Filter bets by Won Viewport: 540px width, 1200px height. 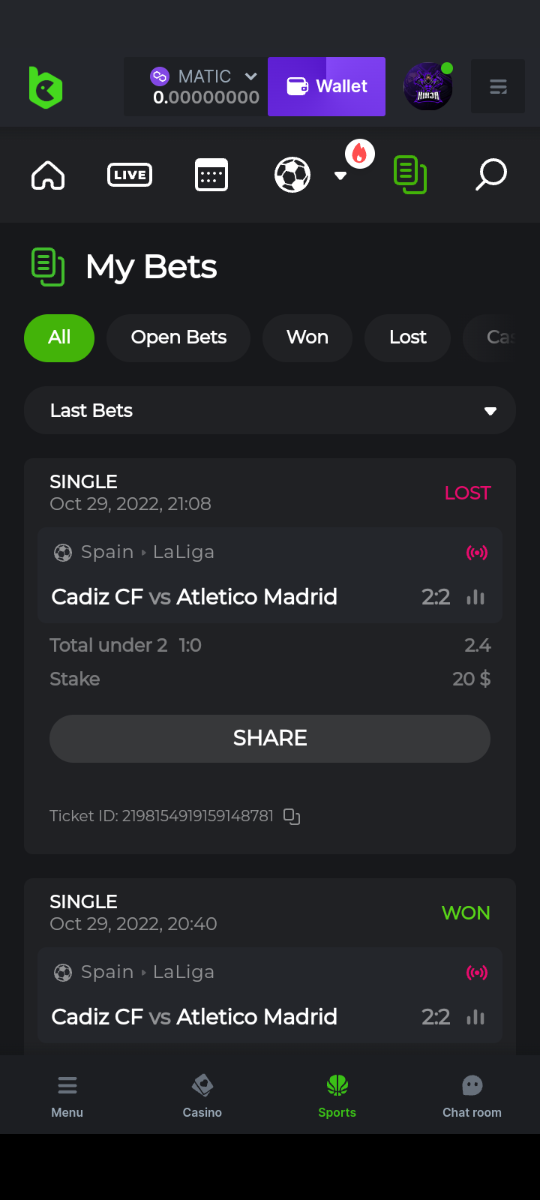click(x=307, y=337)
